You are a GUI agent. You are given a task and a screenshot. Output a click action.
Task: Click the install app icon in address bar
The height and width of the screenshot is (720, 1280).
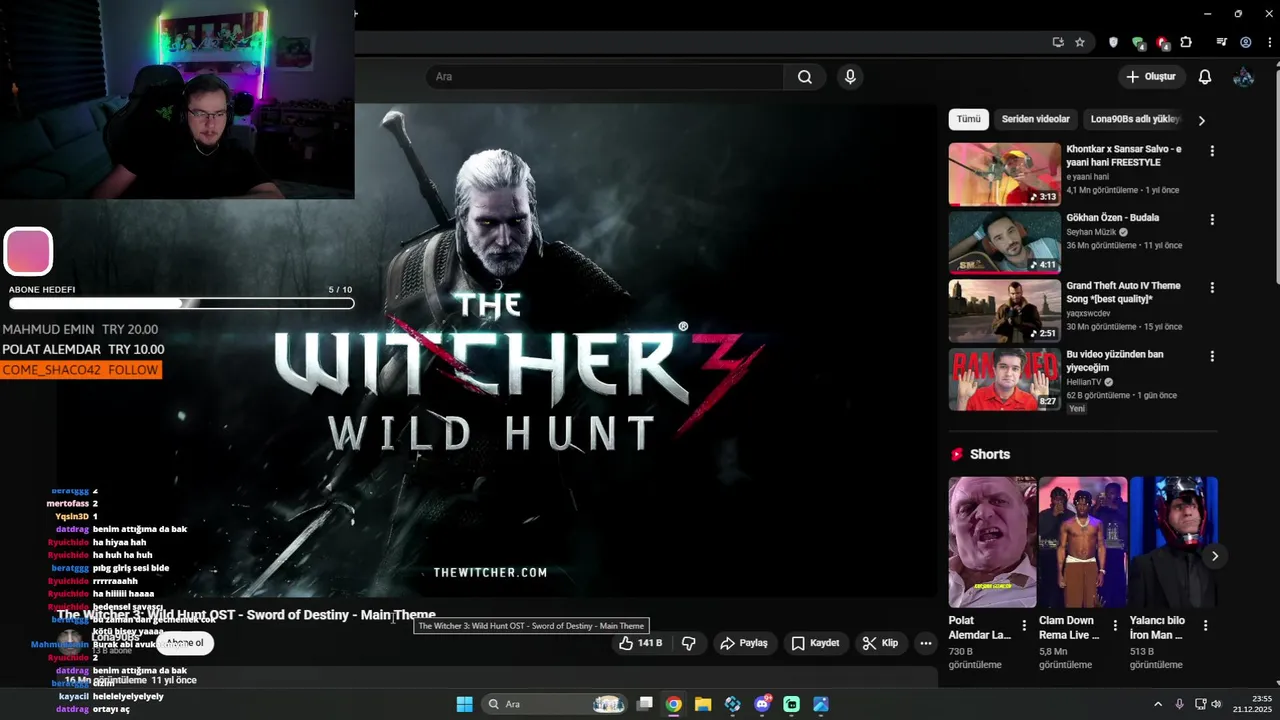point(1058,42)
